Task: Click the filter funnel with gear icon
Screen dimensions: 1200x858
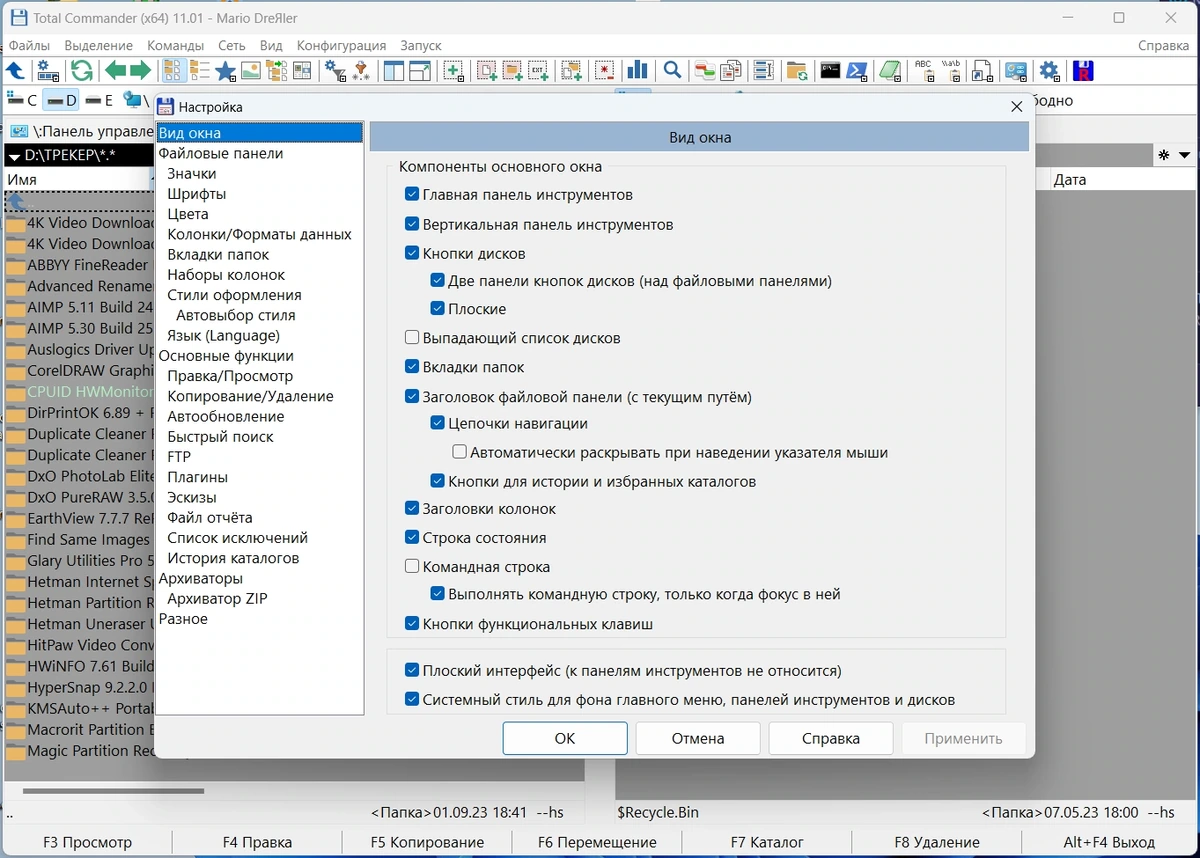Action: pyautogui.click(x=335, y=70)
